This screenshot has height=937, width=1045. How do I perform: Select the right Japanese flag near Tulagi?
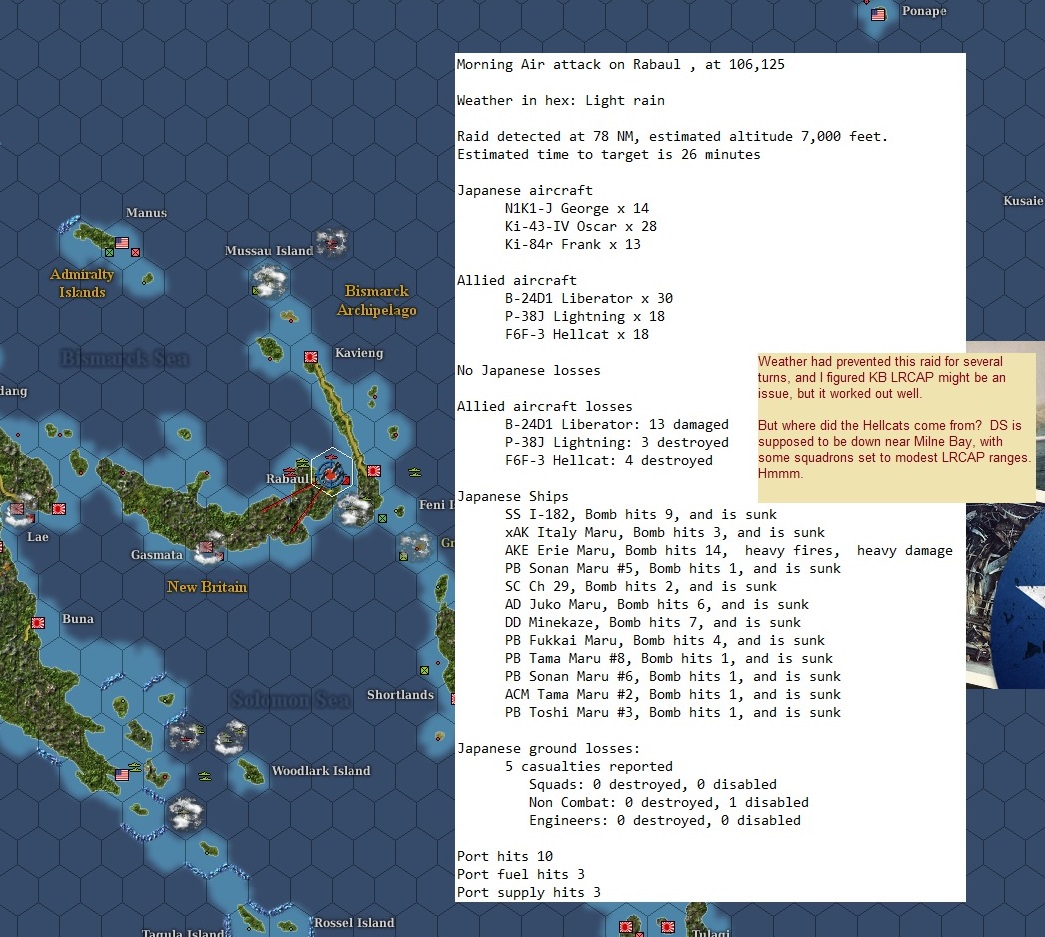coord(667,926)
